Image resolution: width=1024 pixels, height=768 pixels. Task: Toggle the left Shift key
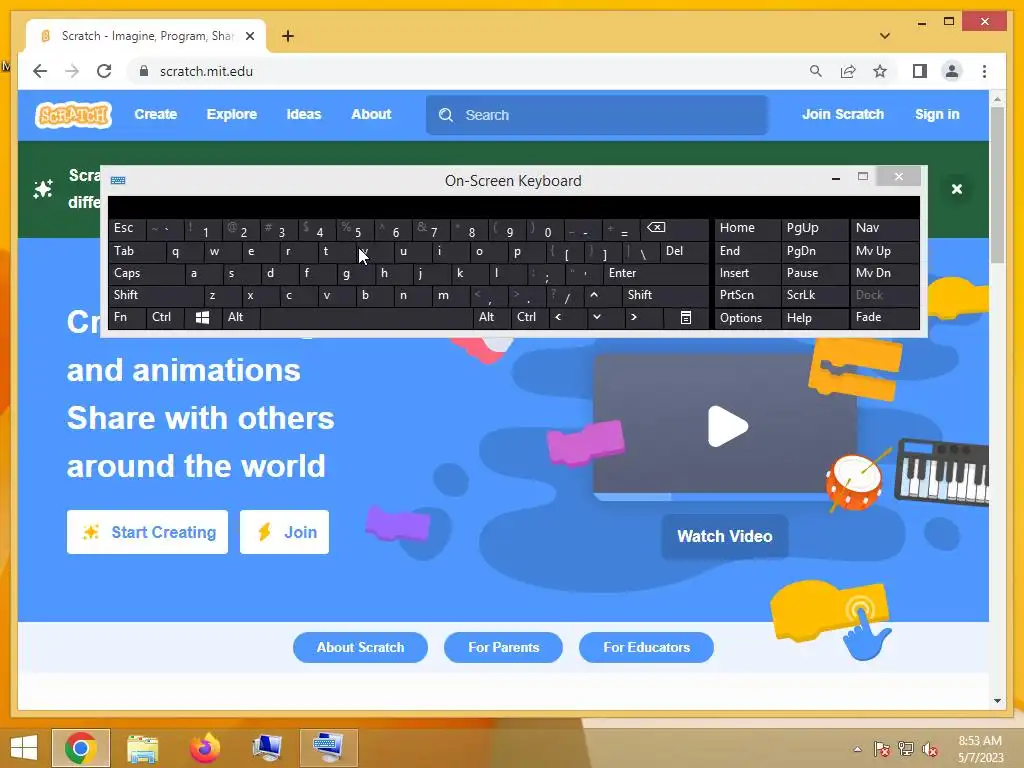pyautogui.click(x=156, y=295)
